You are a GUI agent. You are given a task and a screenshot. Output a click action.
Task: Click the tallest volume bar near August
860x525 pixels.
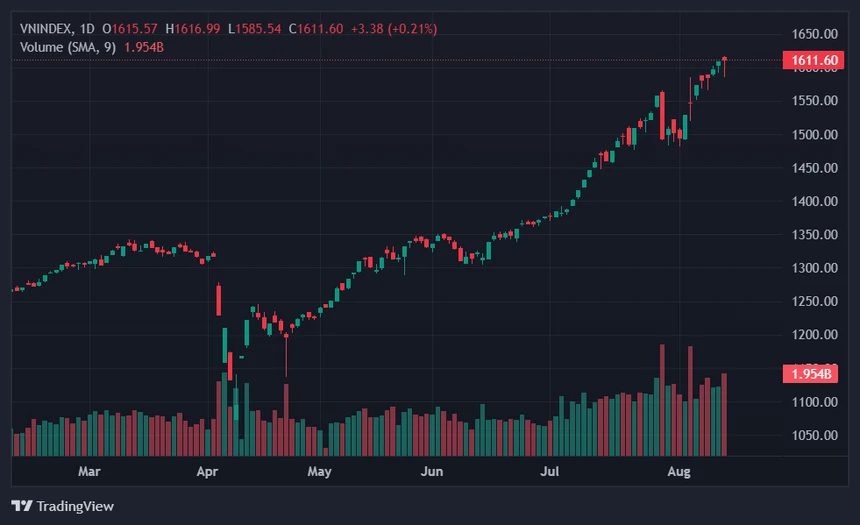(663, 400)
